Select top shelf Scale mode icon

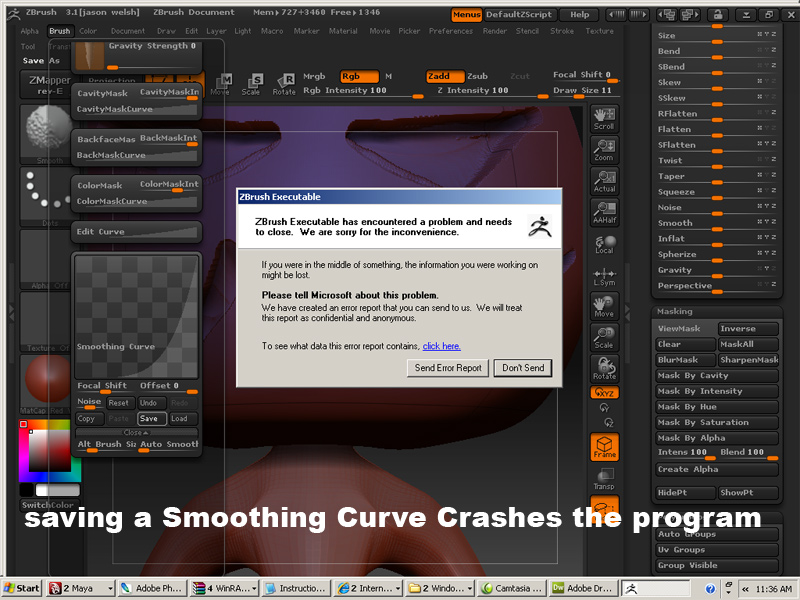tap(252, 84)
